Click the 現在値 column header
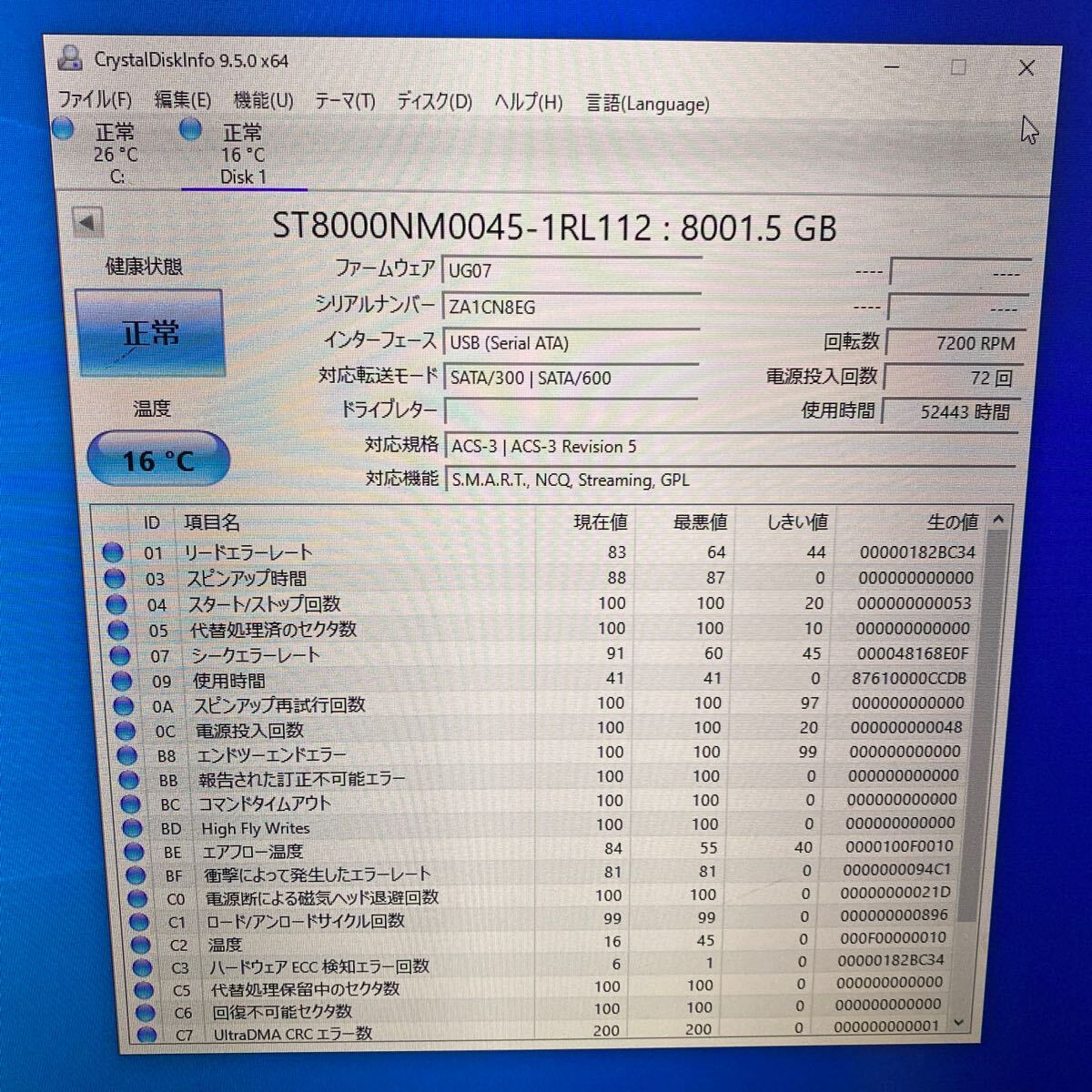 click(600, 522)
